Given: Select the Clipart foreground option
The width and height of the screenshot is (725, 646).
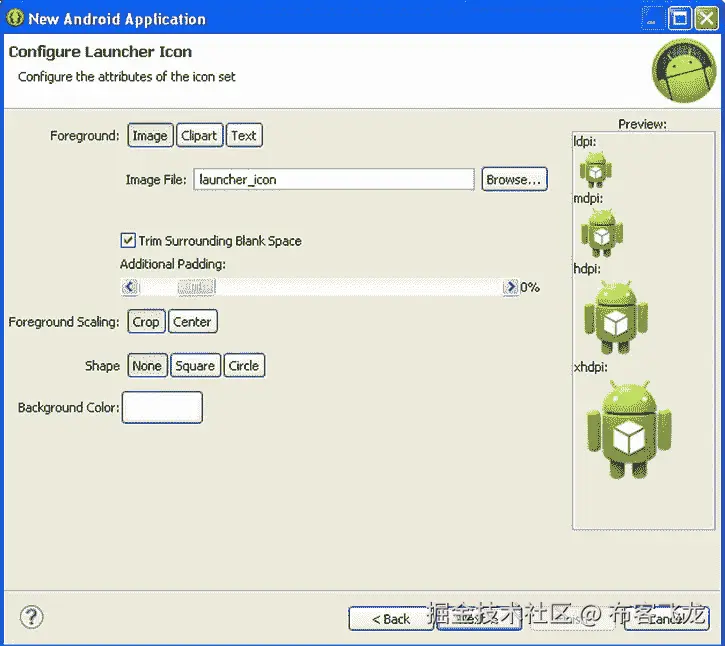Looking at the screenshot, I should click(199, 135).
